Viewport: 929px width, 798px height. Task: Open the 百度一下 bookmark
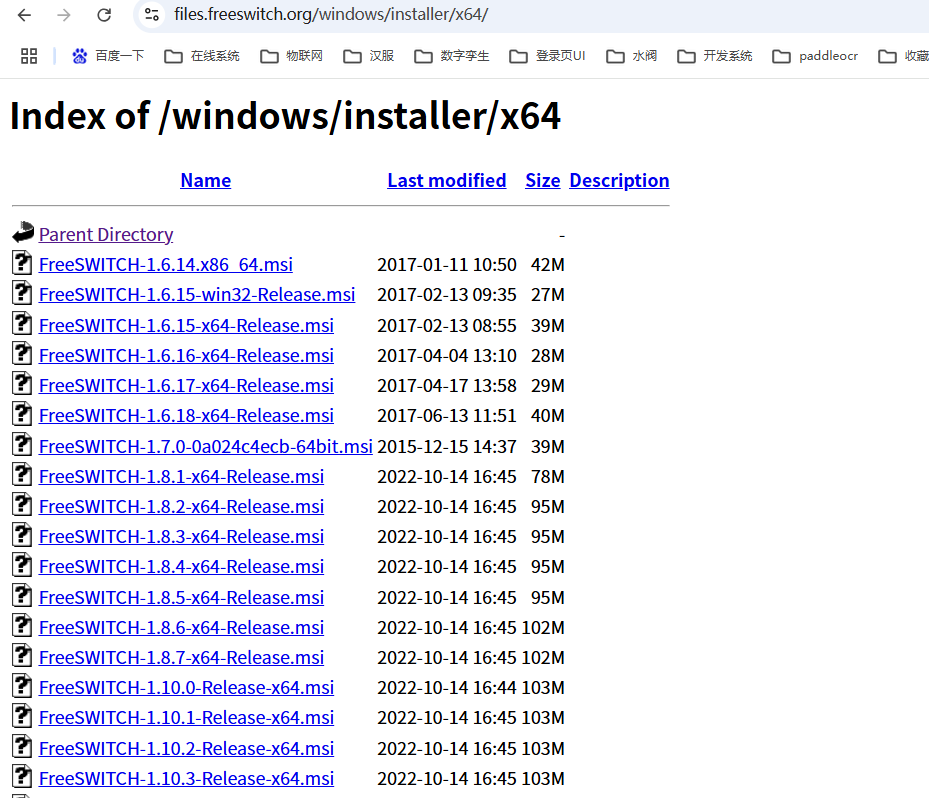[x=108, y=56]
